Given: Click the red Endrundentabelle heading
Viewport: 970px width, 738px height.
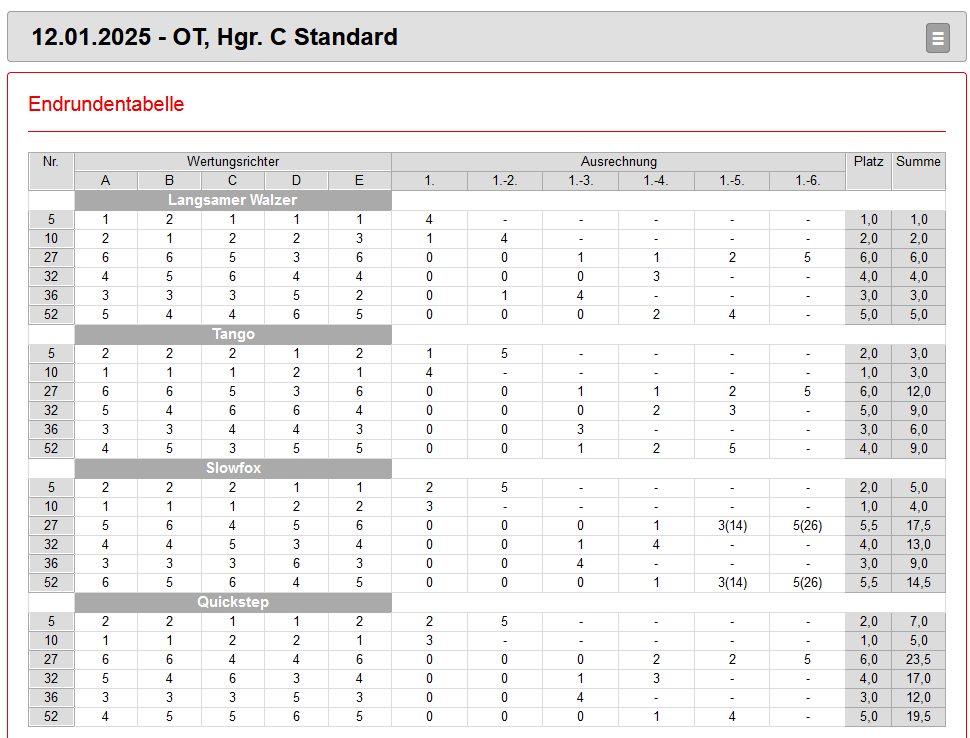Looking at the screenshot, I should (106, 104).
